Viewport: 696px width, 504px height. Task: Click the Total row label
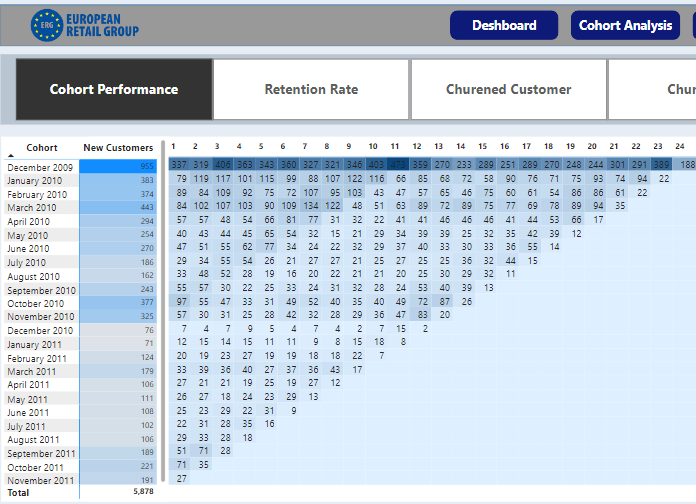click(x=19, y=493)
